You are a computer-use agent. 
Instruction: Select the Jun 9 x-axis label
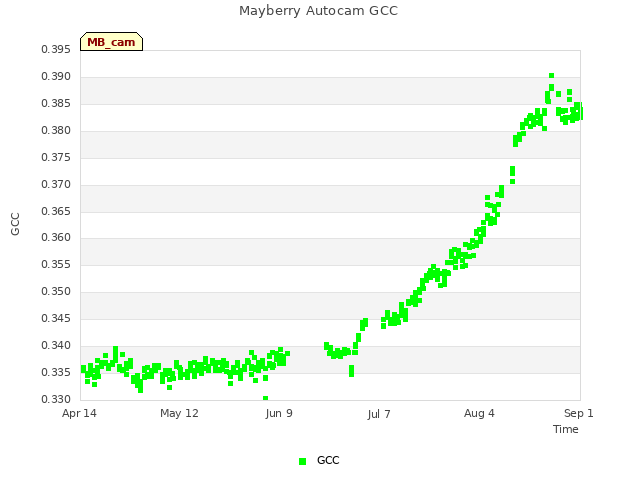point(279,413)
